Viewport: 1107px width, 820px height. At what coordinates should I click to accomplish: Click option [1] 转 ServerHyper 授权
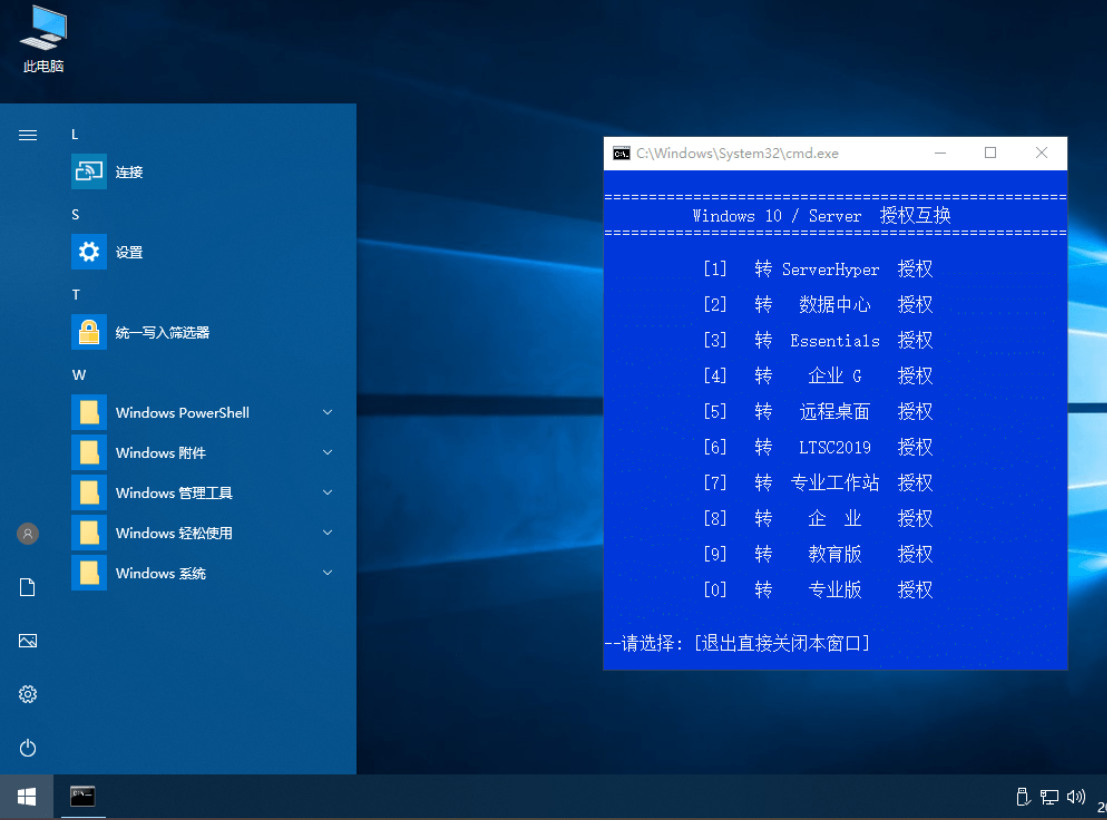tap(818, 269)
